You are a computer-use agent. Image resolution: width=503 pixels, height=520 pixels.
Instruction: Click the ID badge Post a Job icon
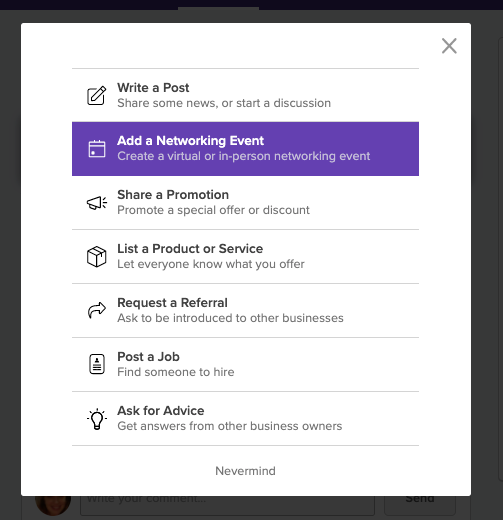(97, 364)
